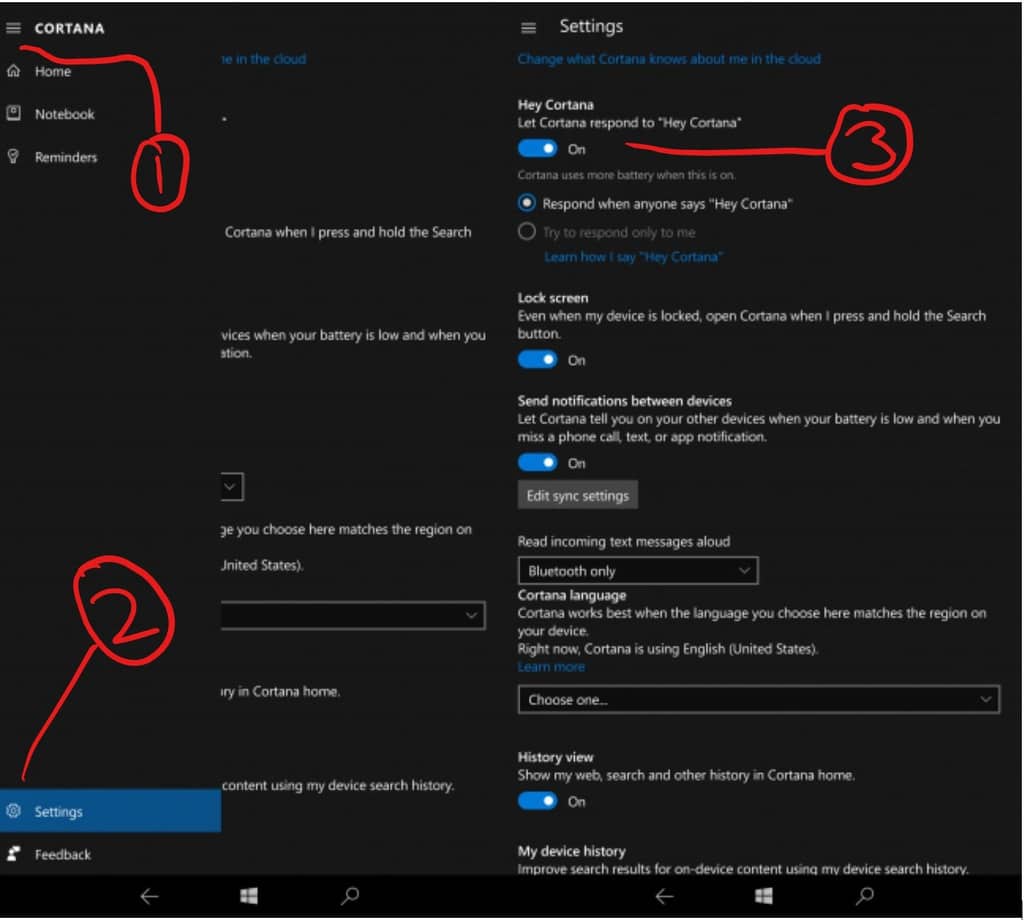
Task: Open the hamburger menu beside Settings title
Action: coord(528,27)
